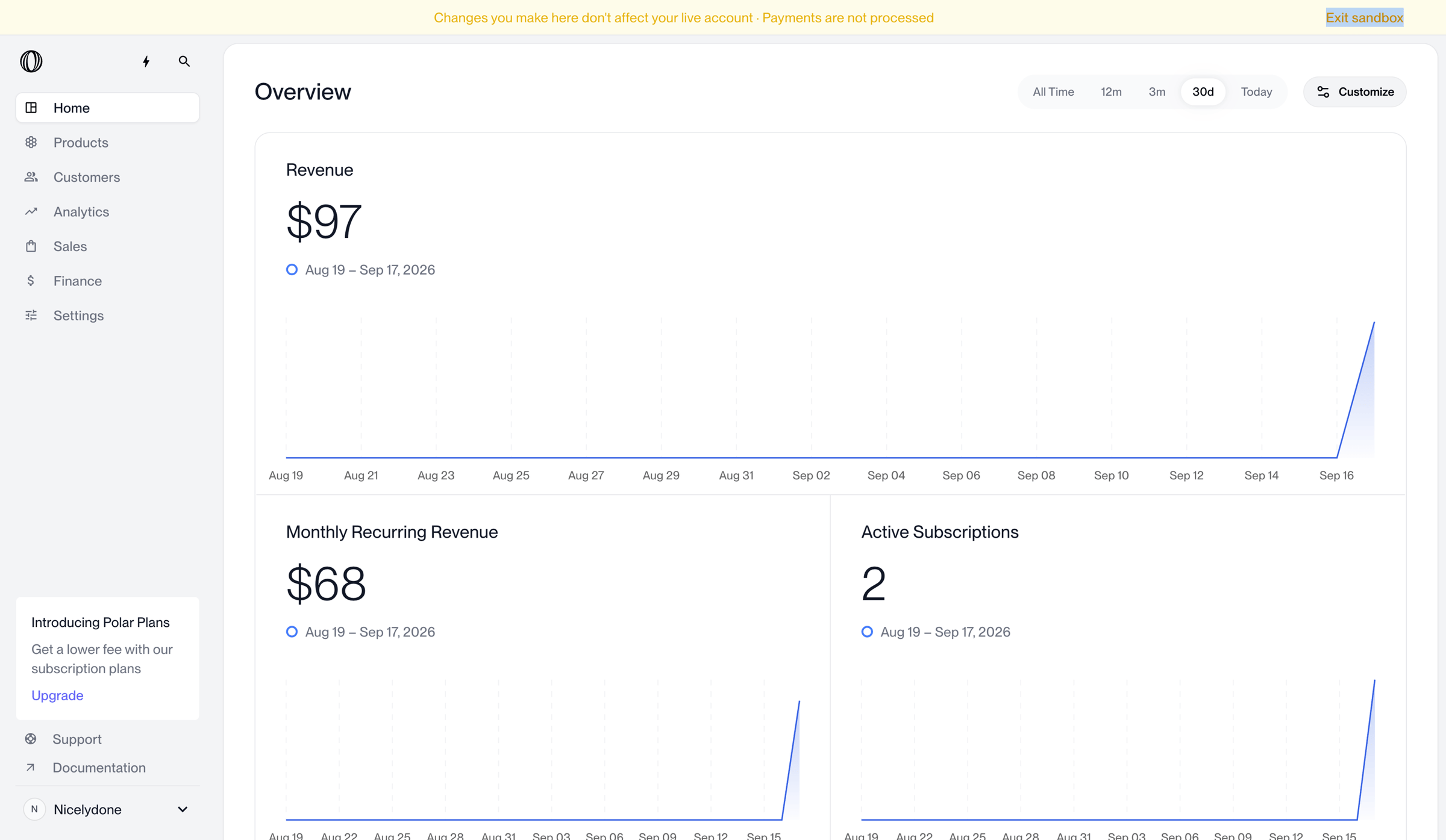
Task: Click the Settings sliders icon
Action: [x=31, y=316]
